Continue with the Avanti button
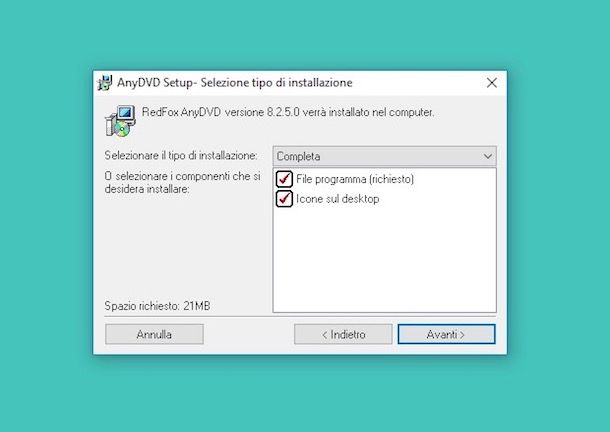Viewport: 610px width, 432px height. pos(447,334)
